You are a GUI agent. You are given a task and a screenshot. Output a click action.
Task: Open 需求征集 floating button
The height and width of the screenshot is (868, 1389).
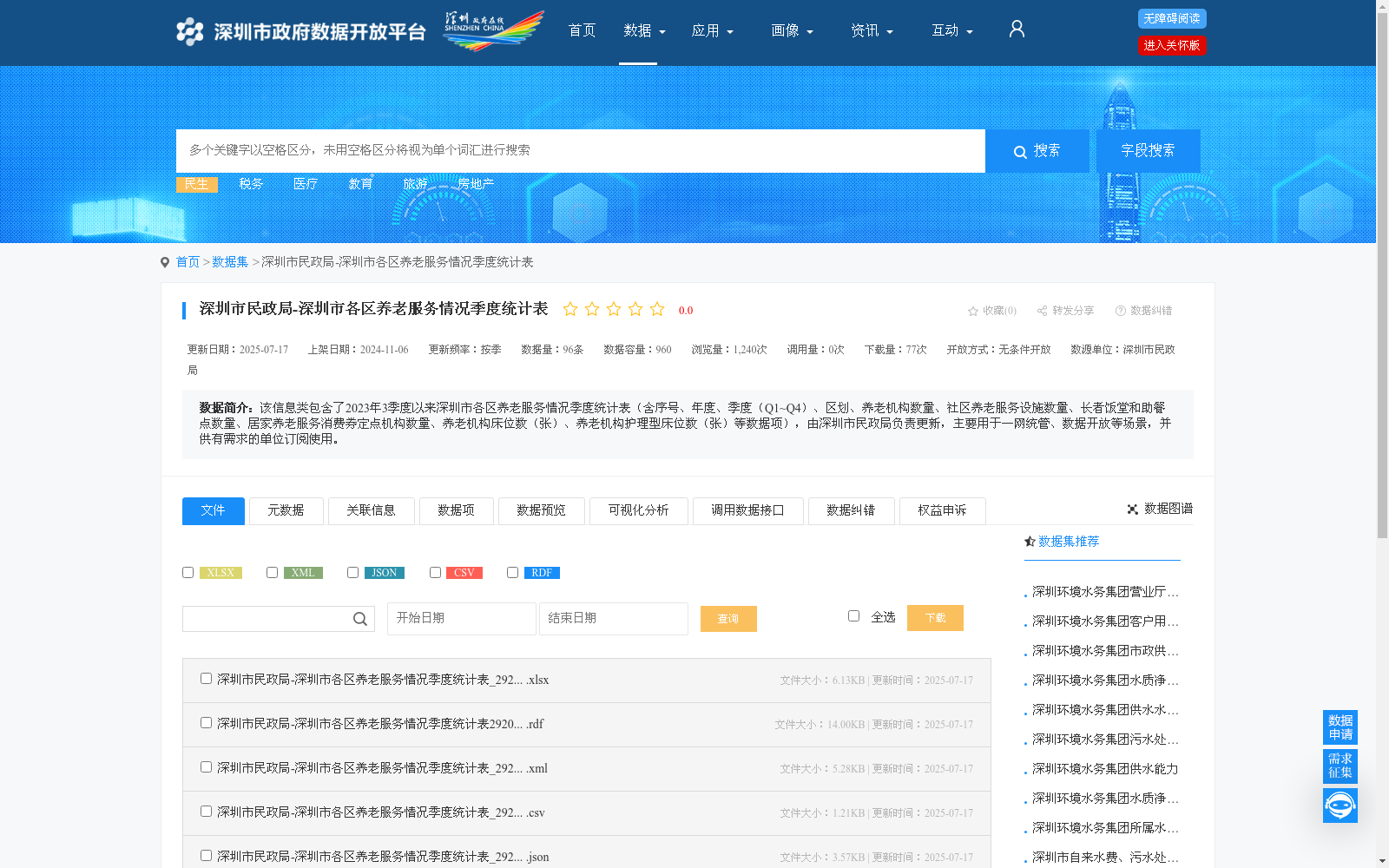tap(1340, 766)
